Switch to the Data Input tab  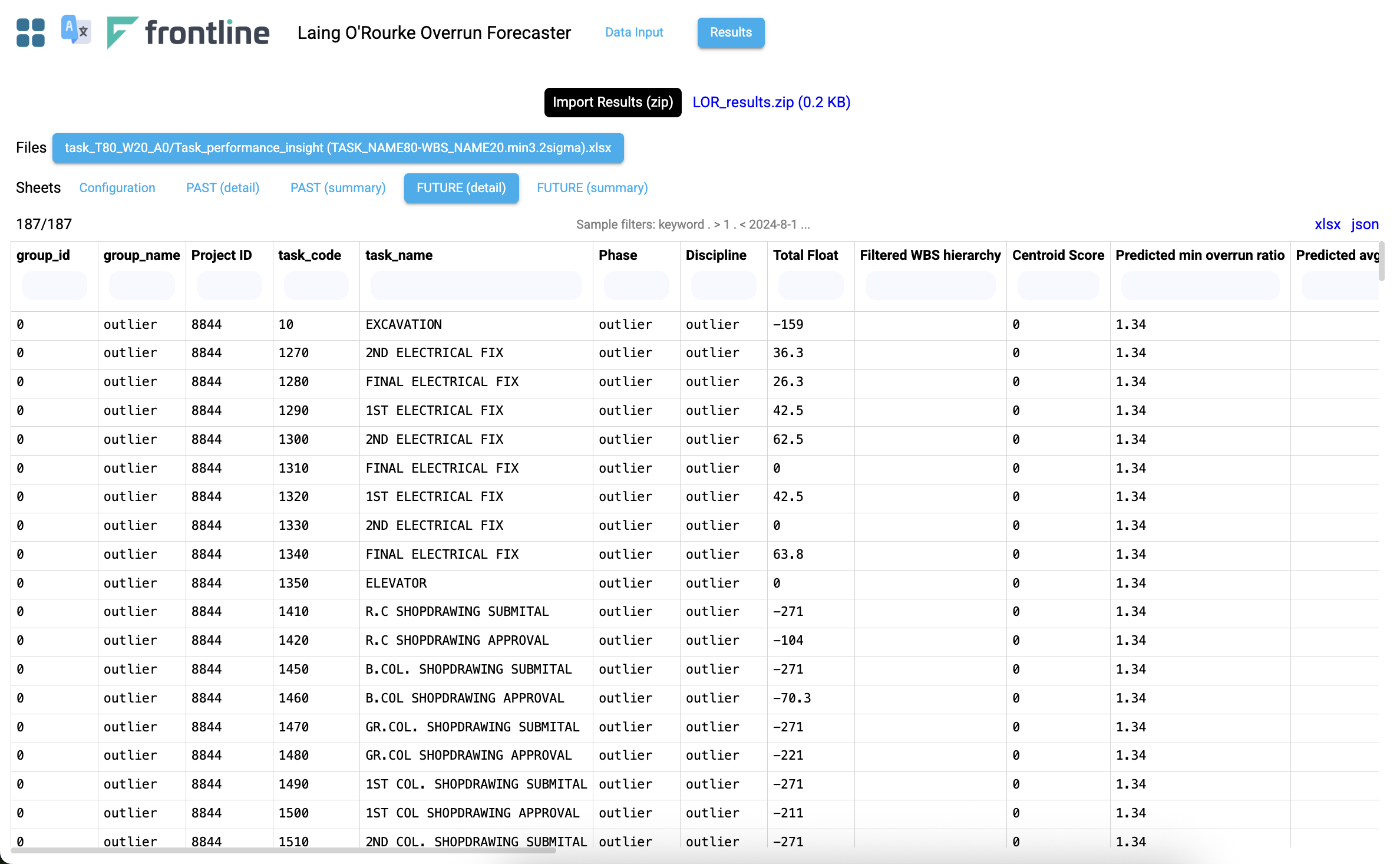(634, 32)
